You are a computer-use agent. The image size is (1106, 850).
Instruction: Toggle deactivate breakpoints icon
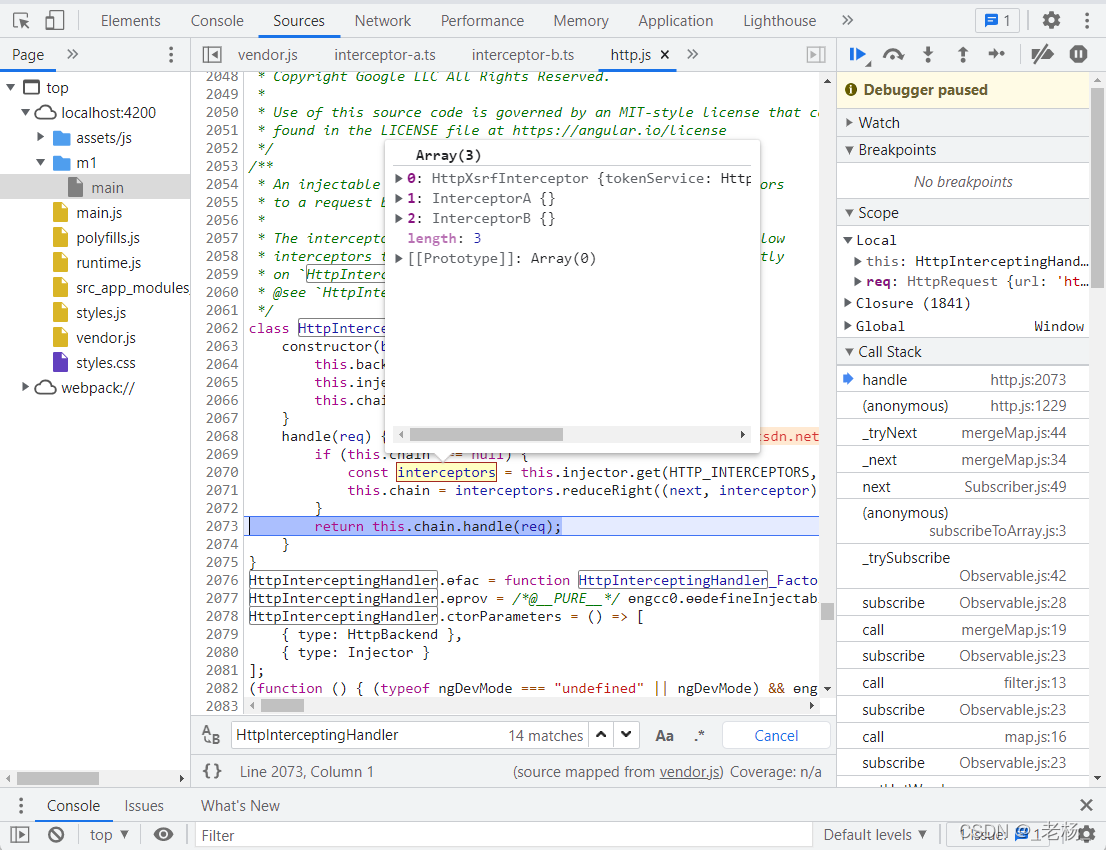point(1042,54)
